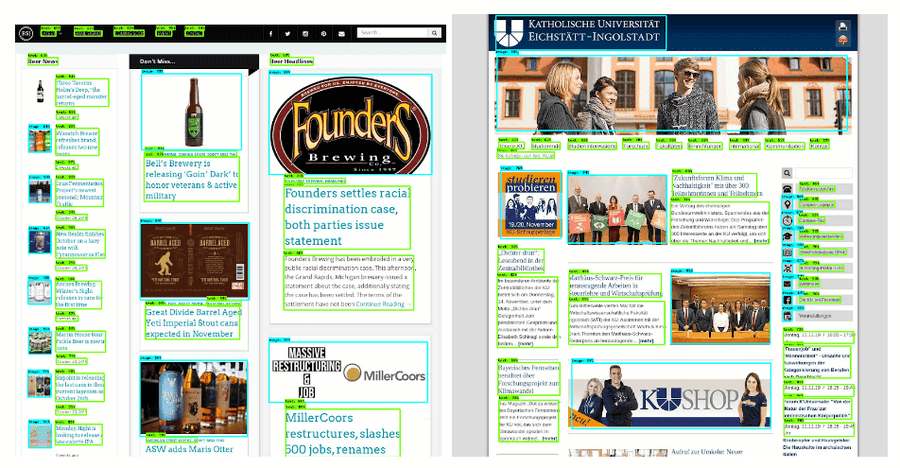
Task: Focus the Search field in the black header
Action: pos(393,33)
